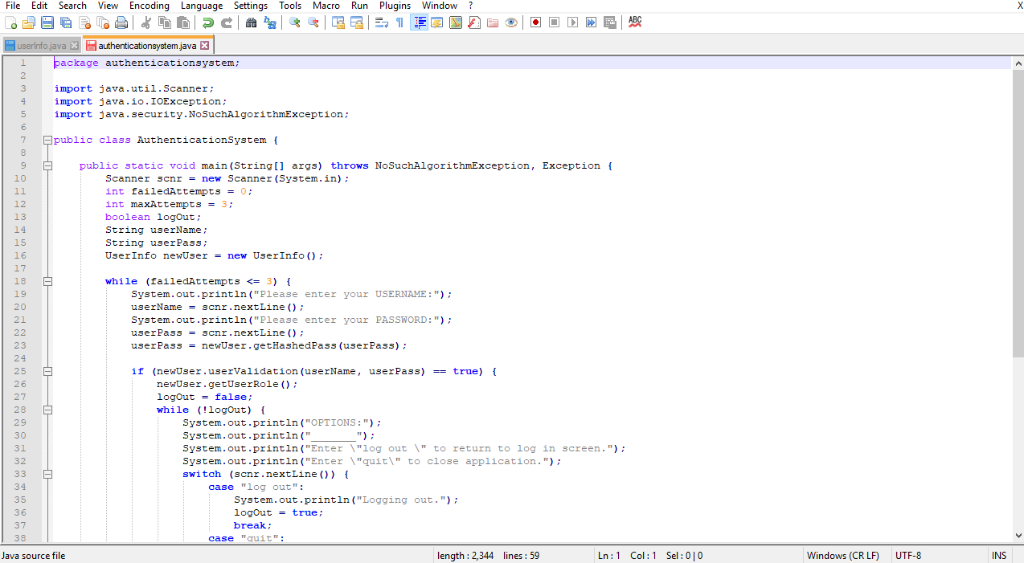Collapse the AuthenticationSystem class fold on line 7

click(47, 140)
